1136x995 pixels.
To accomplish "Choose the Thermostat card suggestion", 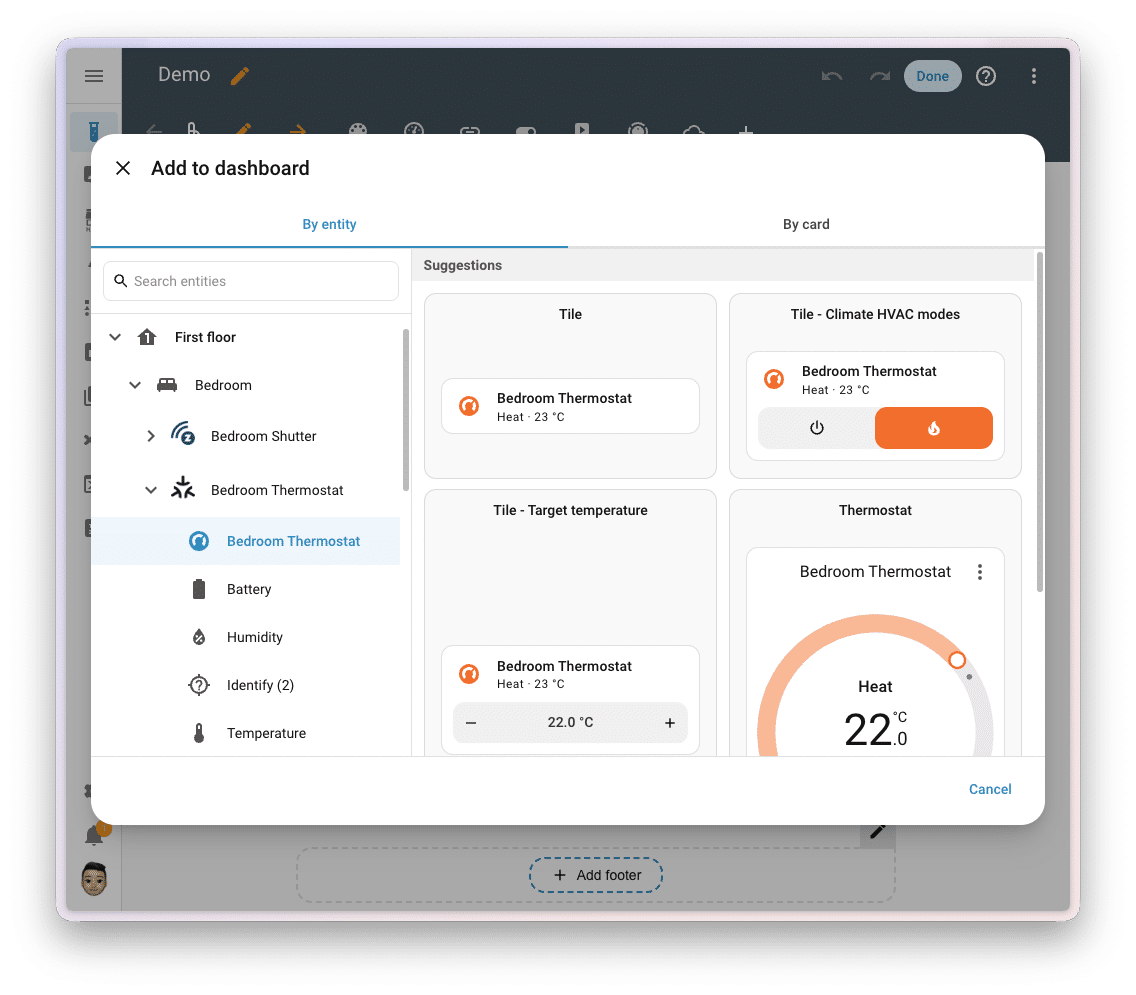I will pyautogui.click(x=875, y=623).
